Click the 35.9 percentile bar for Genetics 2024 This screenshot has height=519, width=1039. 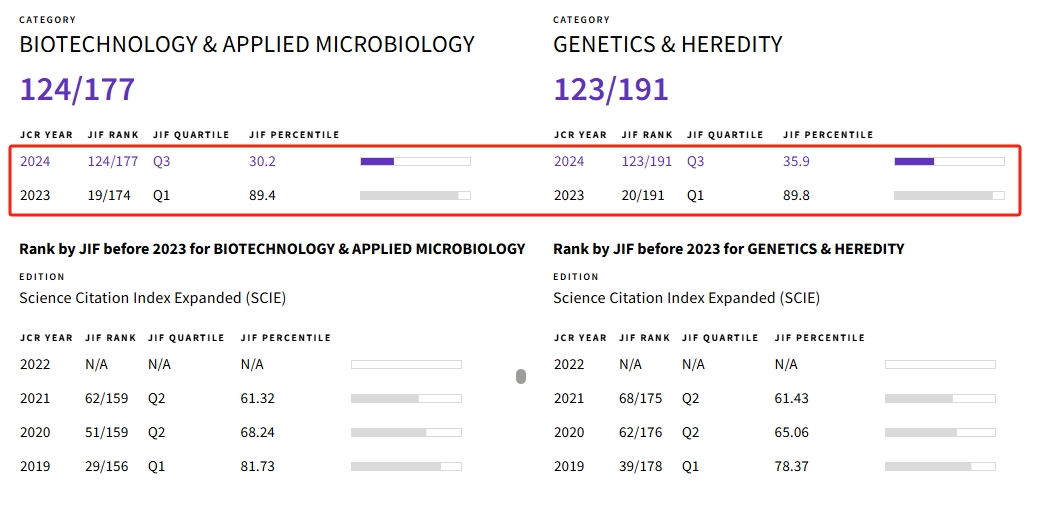pyautogui.click(x=949, y=161)
